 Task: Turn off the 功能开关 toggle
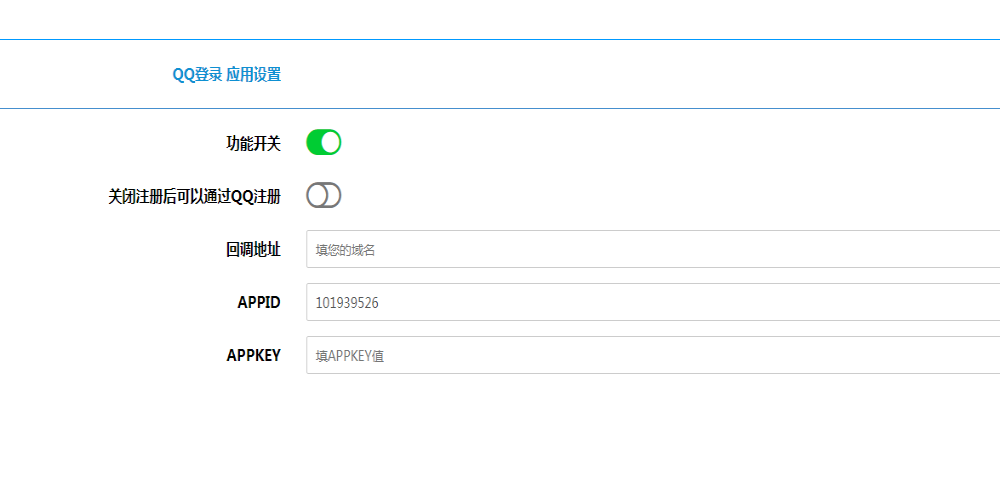tap(324, 142)
